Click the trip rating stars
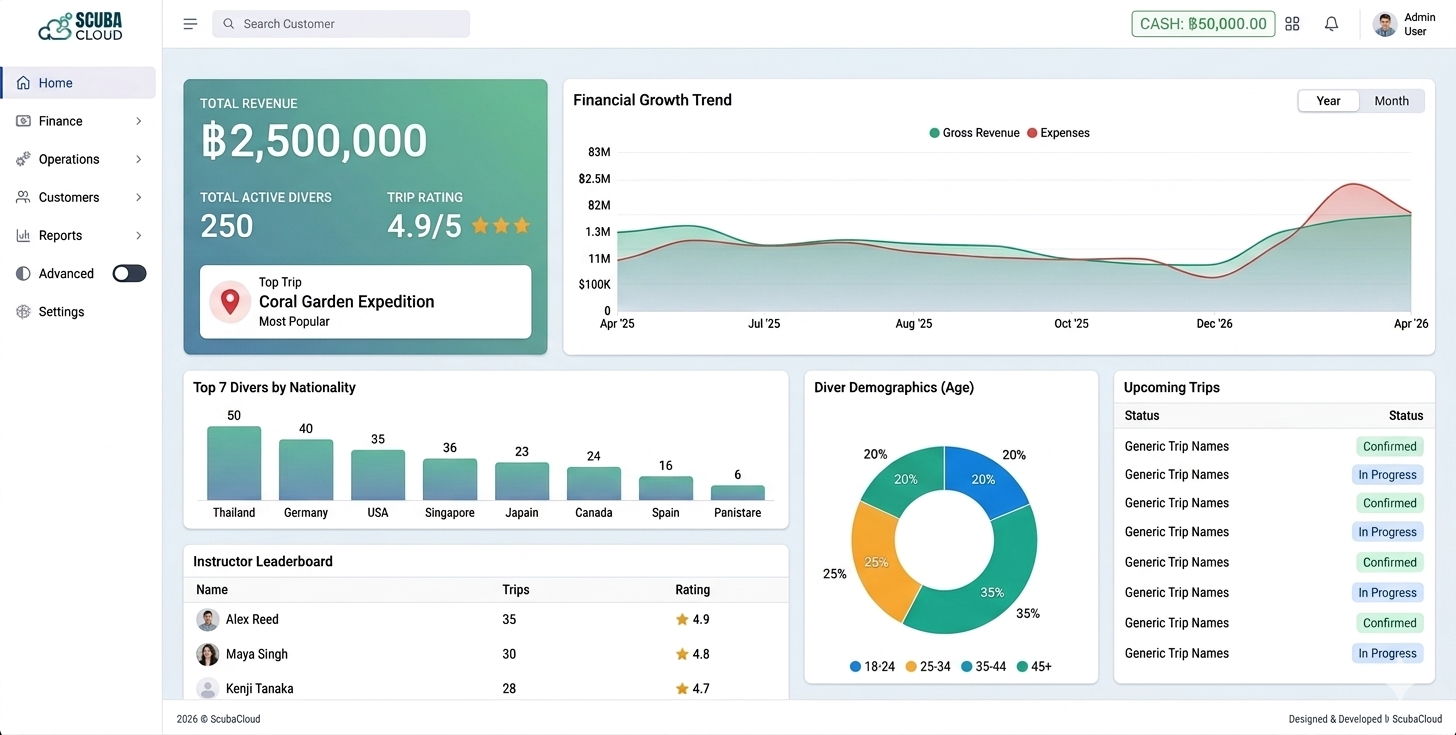This screenshot has width=1456, height=735. point(501,226)
